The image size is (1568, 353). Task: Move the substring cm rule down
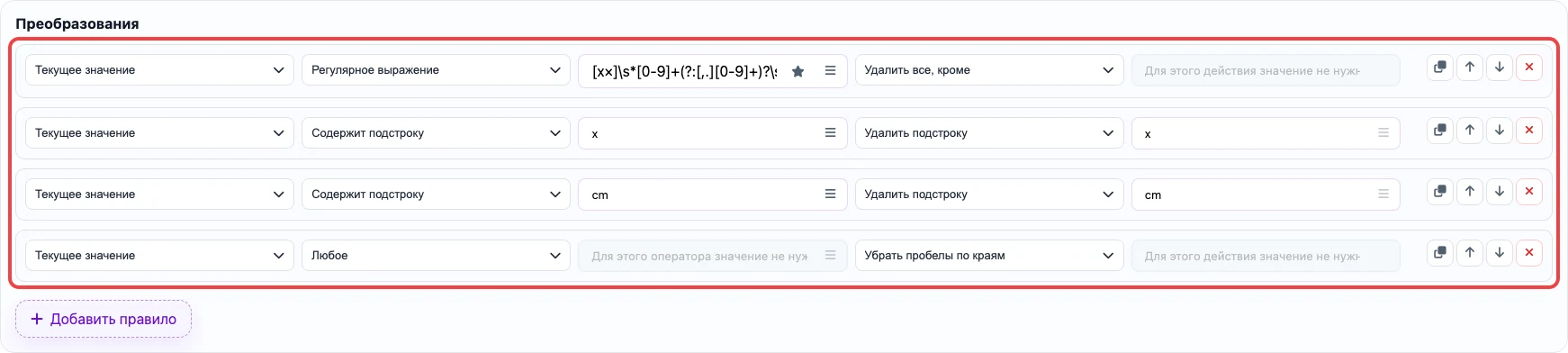(1500, 192)
